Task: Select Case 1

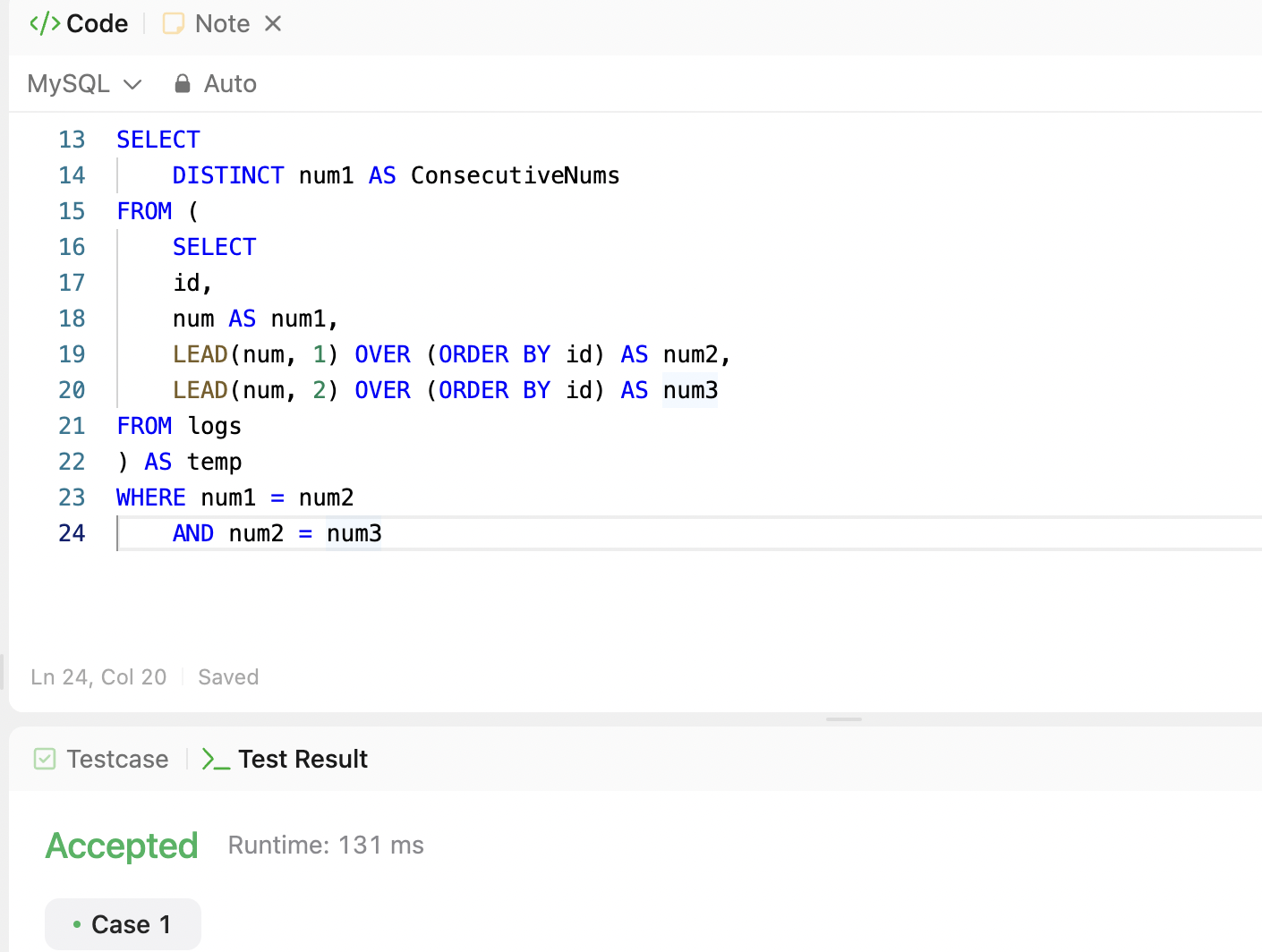Action: coord(123,924)
